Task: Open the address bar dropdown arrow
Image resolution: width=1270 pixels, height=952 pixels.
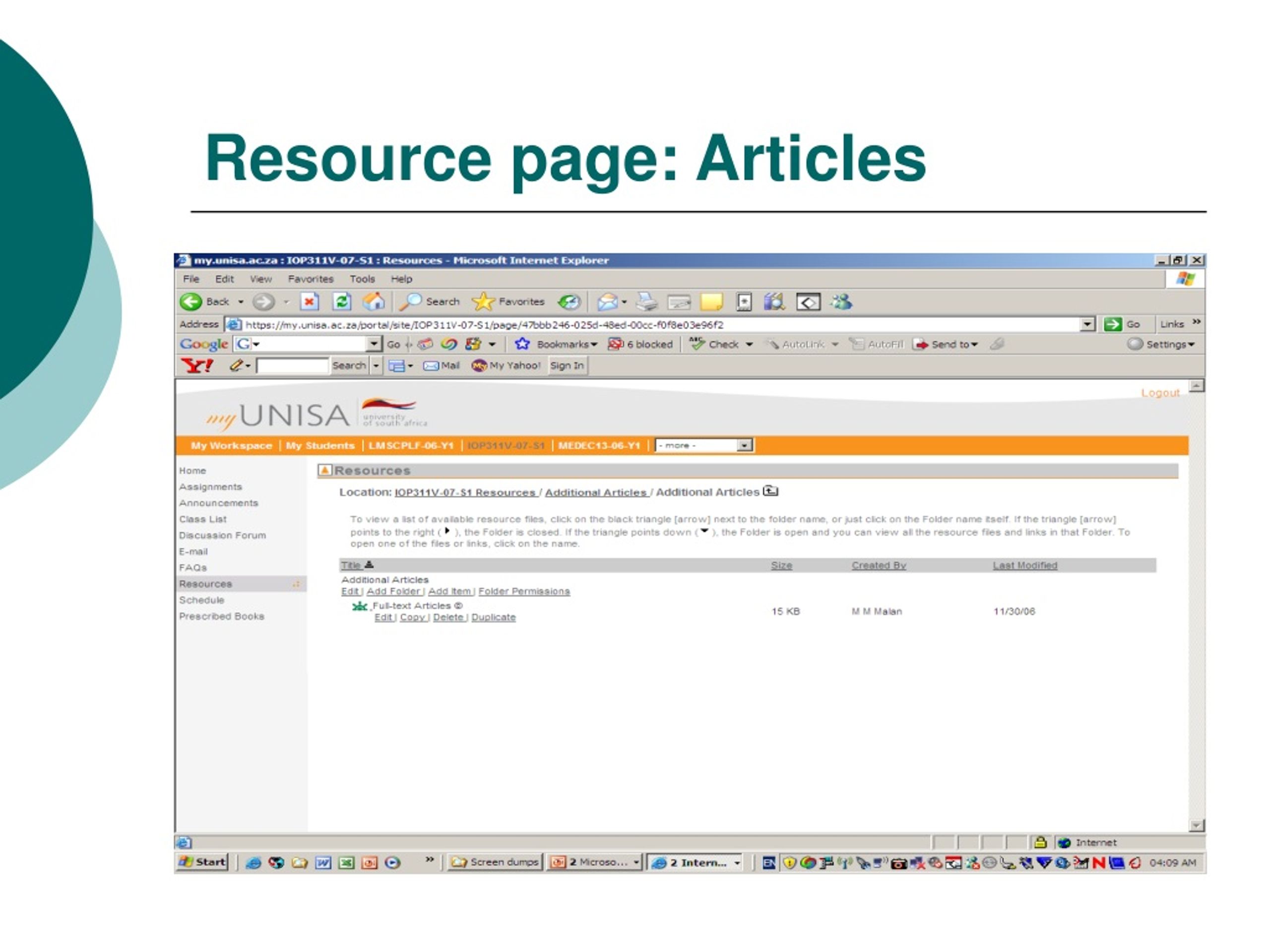Action: pyautogui.click(x=1087, y=324)
